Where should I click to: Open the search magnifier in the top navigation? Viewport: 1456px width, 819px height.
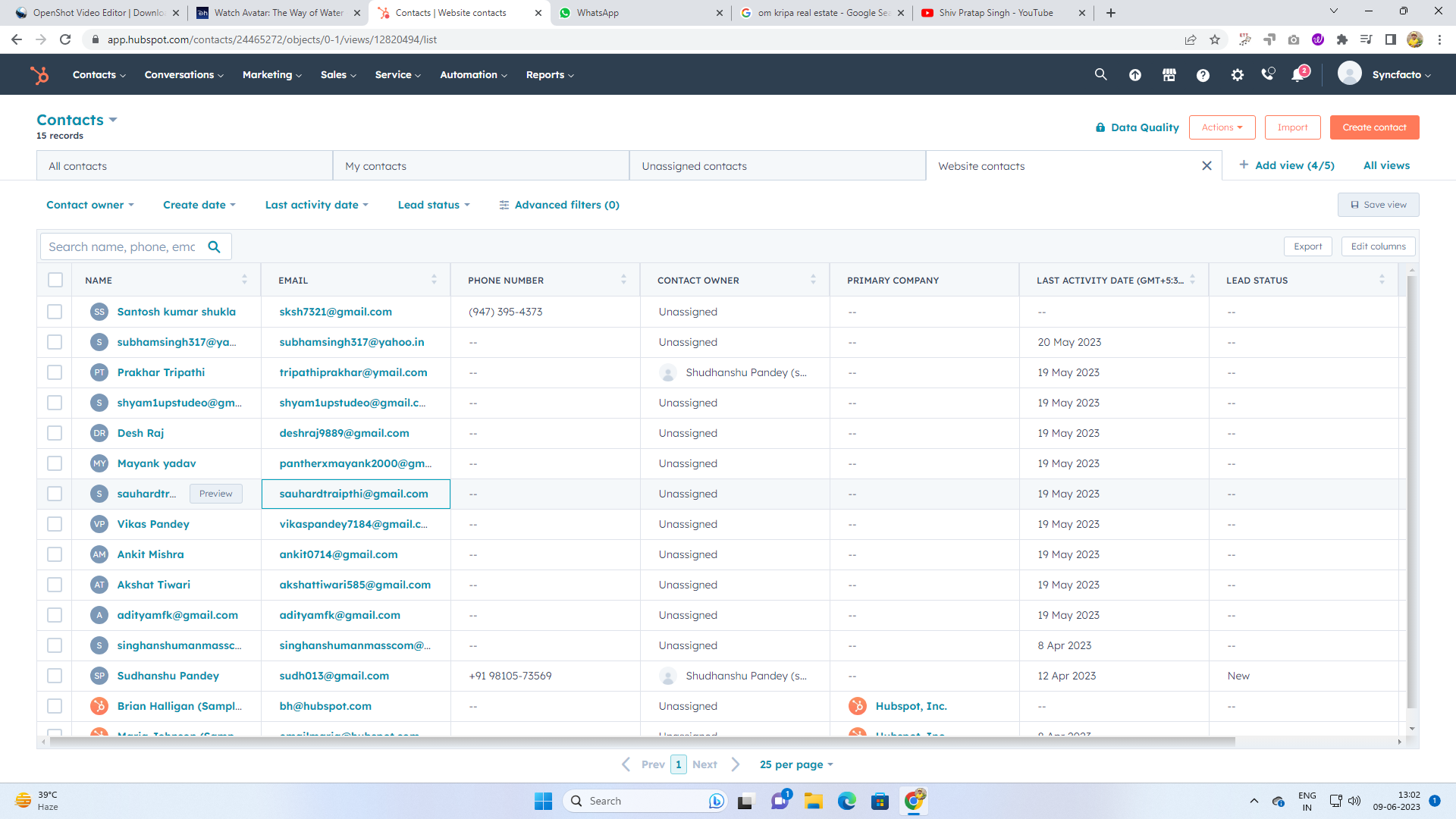tap(1100, 74)
